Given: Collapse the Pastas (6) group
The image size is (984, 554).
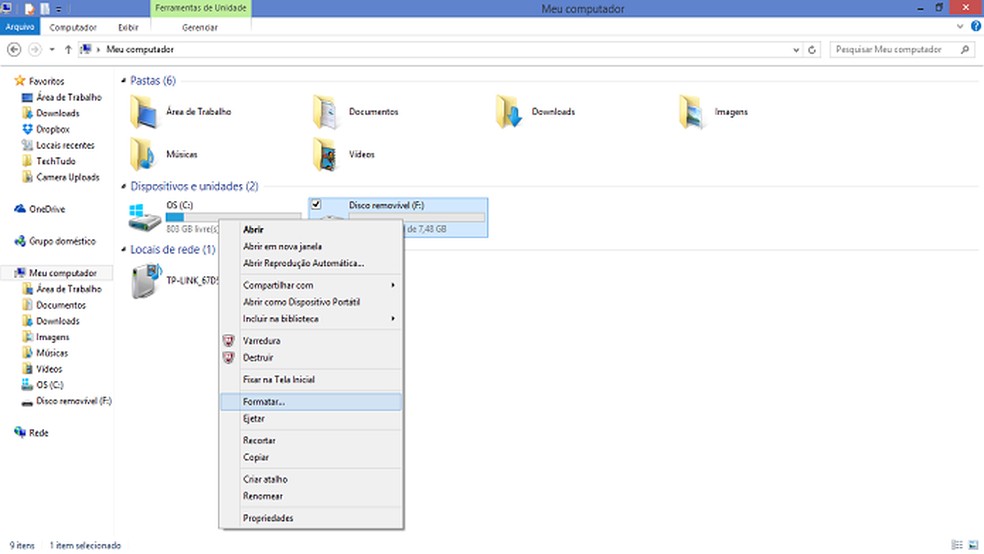Looking at the screenshot, I should 124,80.
